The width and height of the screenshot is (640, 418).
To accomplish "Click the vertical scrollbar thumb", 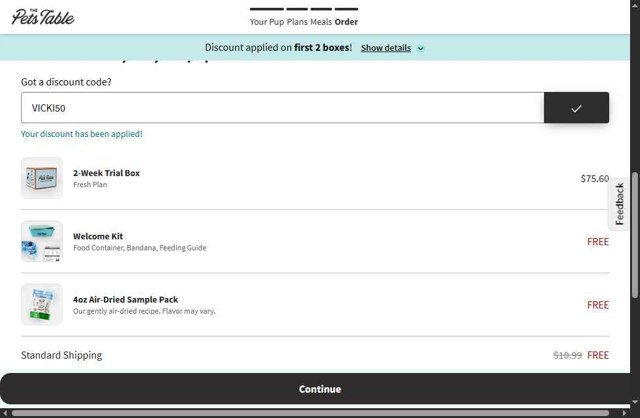I will coord(635,235).
